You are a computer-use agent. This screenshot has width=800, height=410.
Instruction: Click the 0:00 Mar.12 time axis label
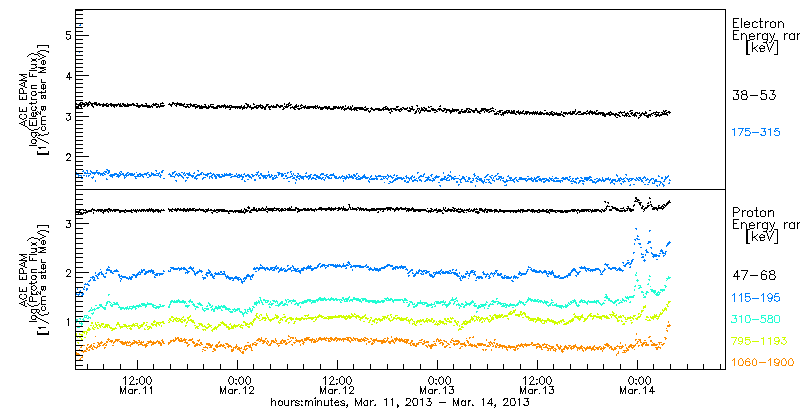237,385
